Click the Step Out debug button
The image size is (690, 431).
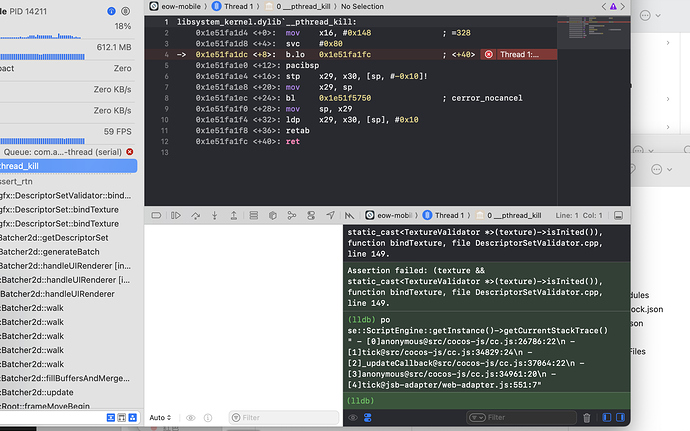(234, 215)
